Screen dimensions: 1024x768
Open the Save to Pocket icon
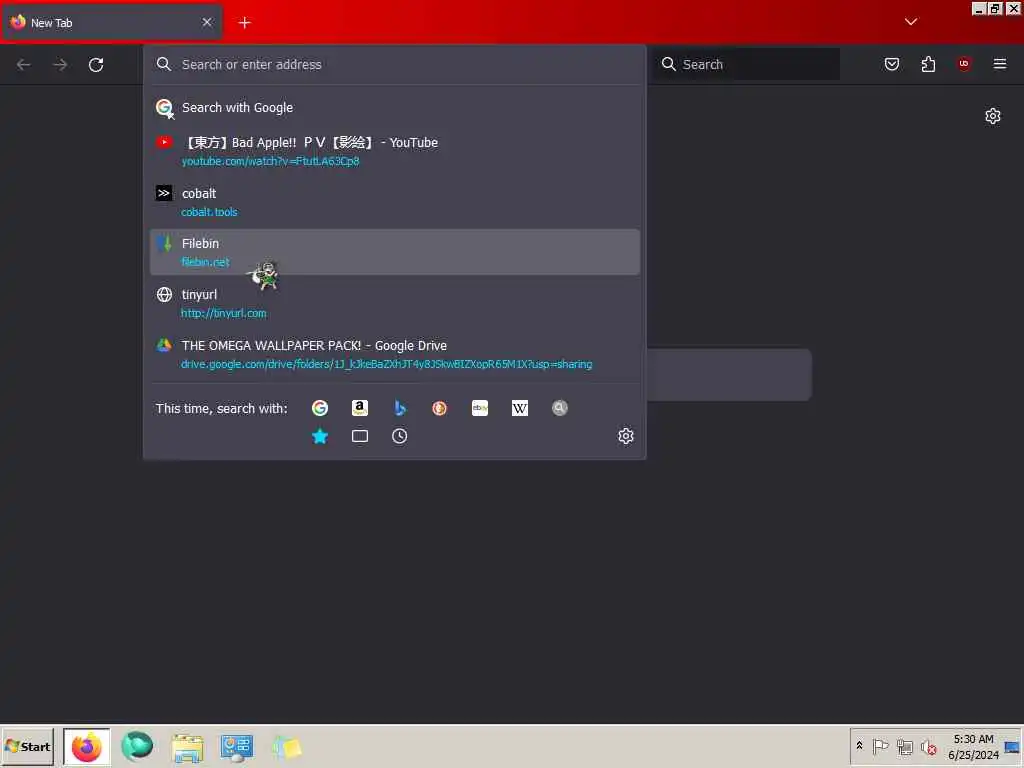pos(892,64)
